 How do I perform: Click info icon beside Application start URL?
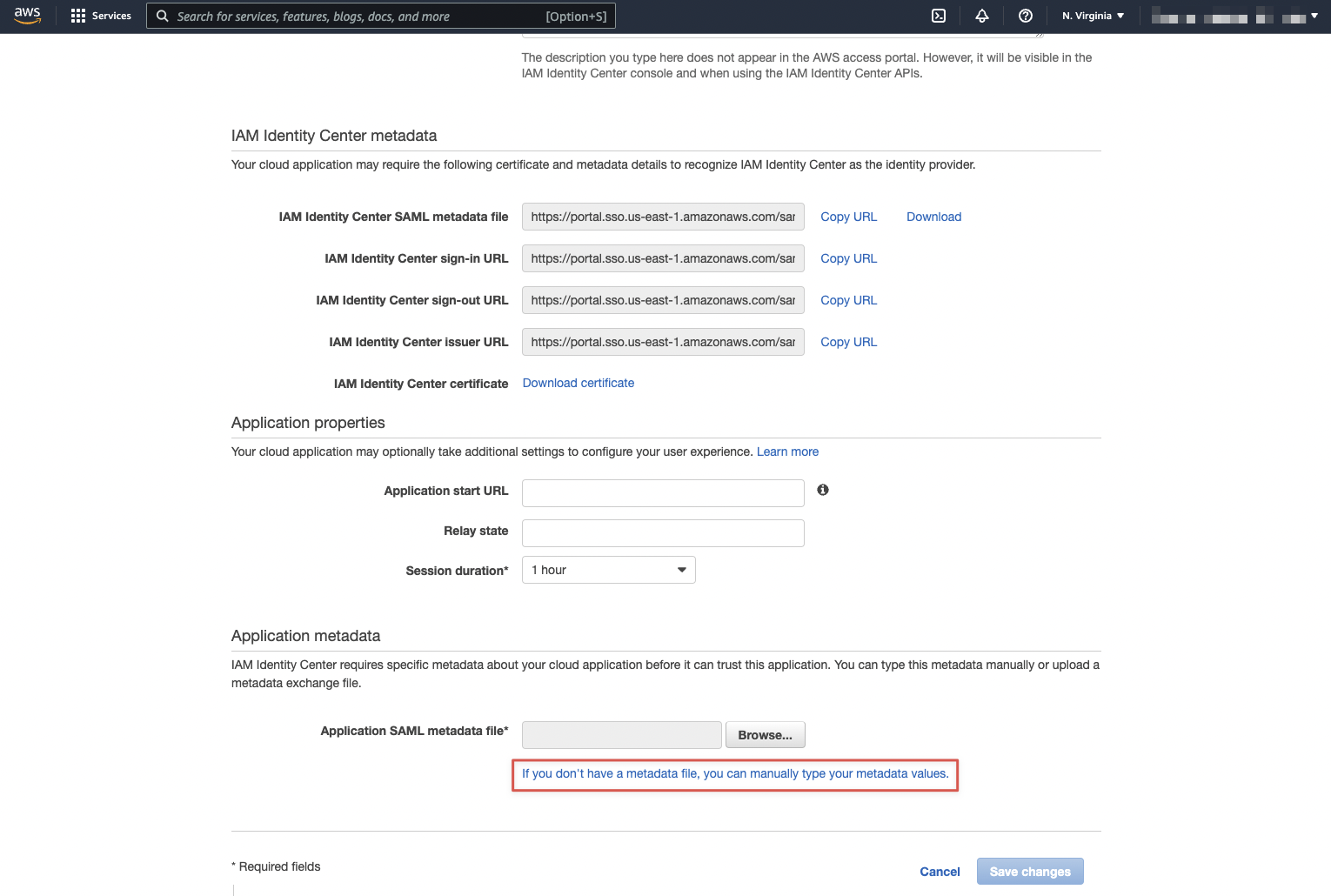click(x=823, y=490)
